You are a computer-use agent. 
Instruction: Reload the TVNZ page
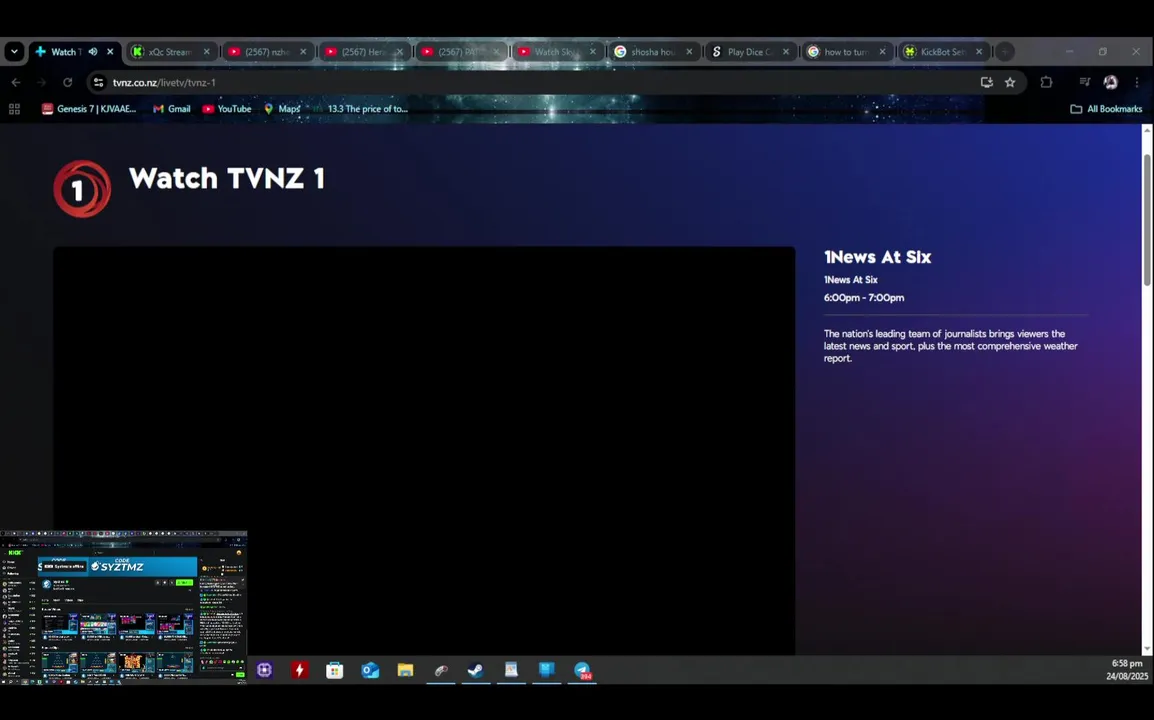point(68,82)
